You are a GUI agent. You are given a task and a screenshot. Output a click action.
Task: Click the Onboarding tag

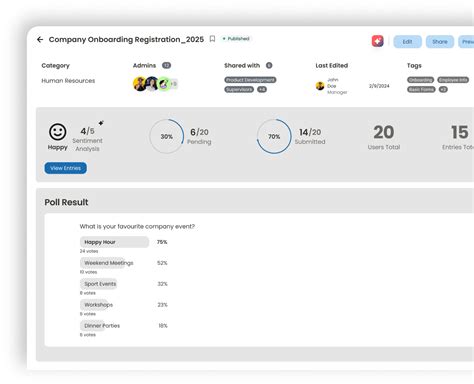(x=420, y=80)
